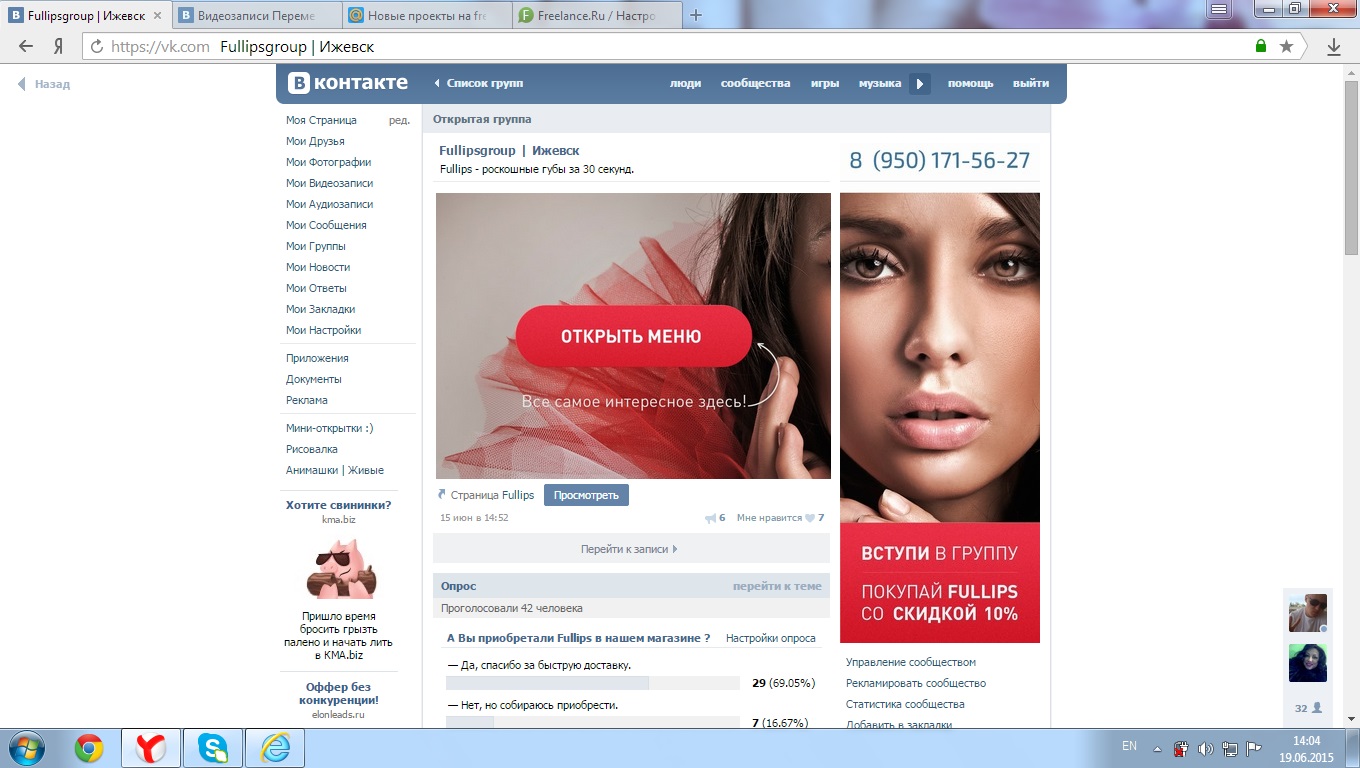
Task: Open помощь in the VK header
Action: coord(971,84)
